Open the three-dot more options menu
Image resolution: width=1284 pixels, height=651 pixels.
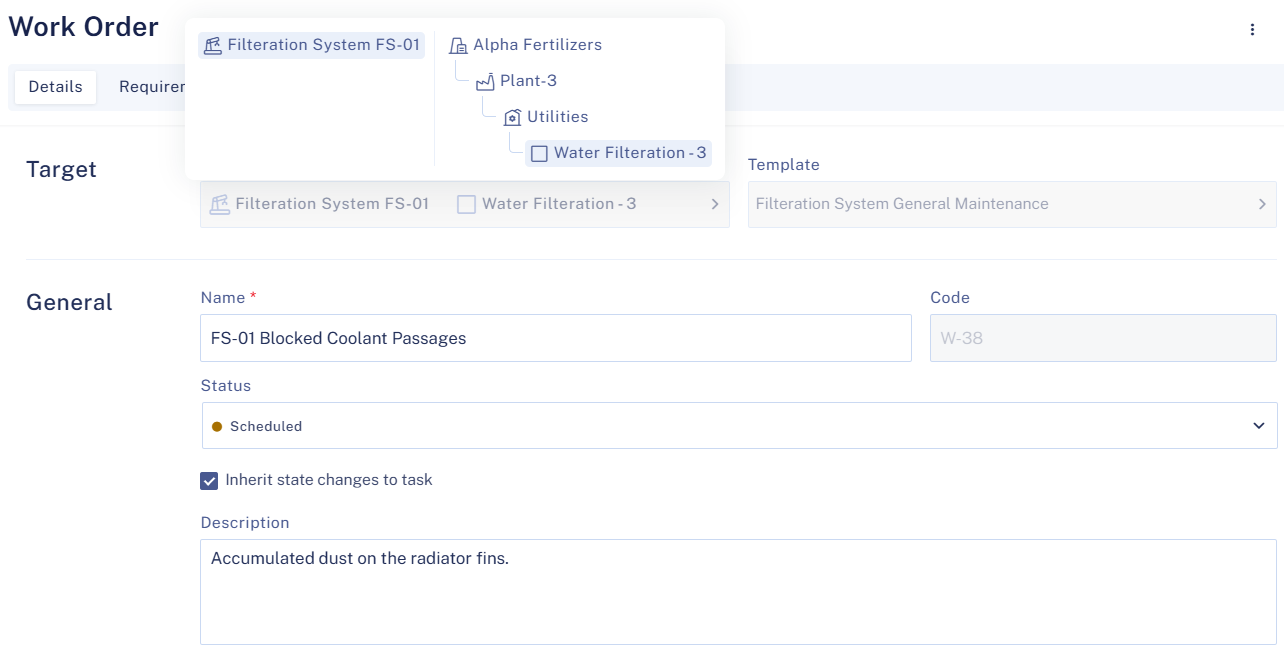click(x=1252, y=30)
